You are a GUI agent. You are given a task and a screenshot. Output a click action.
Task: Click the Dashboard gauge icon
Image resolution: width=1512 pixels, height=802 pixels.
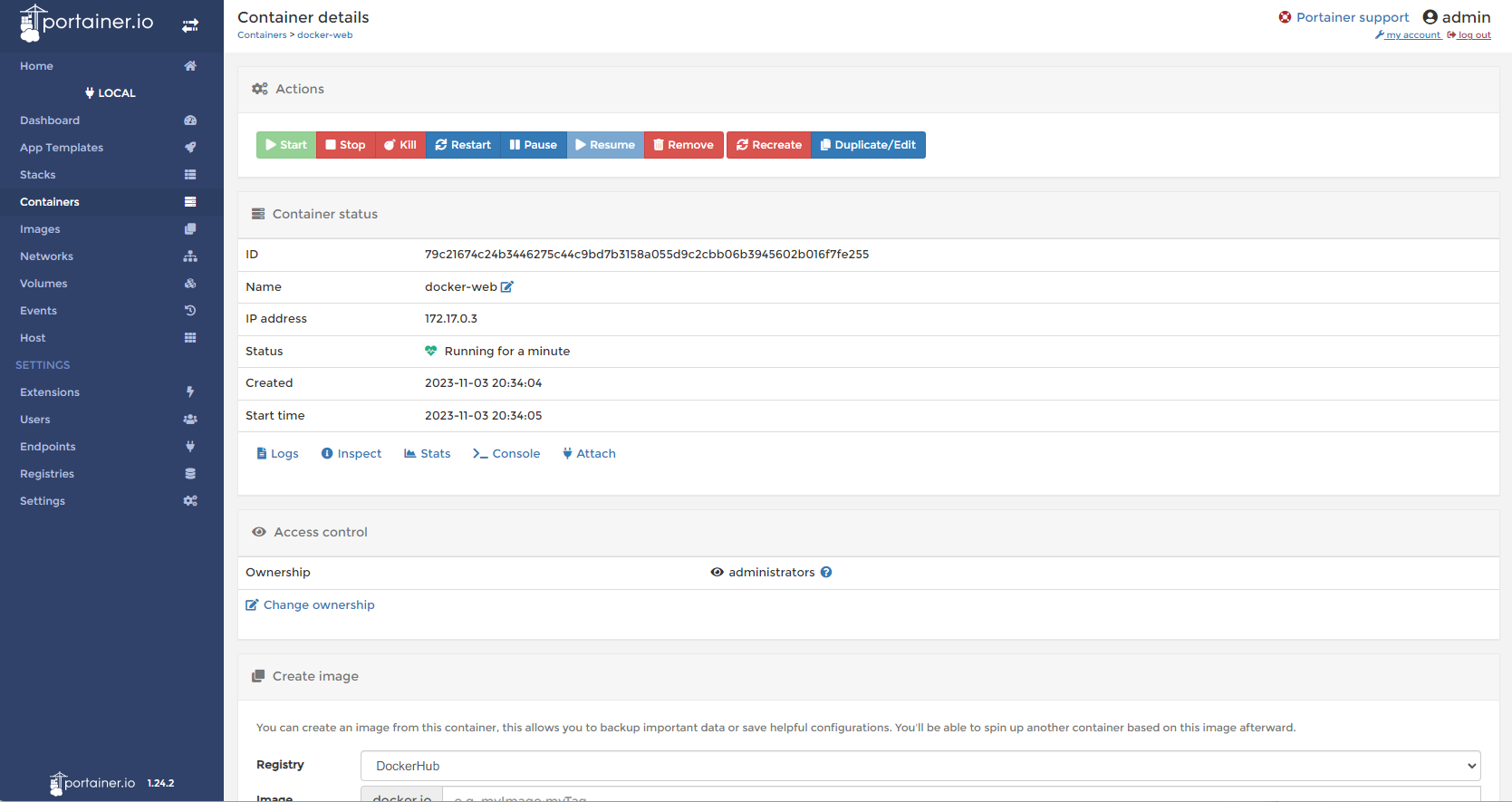pyautogui.click(x=190, y=121)
